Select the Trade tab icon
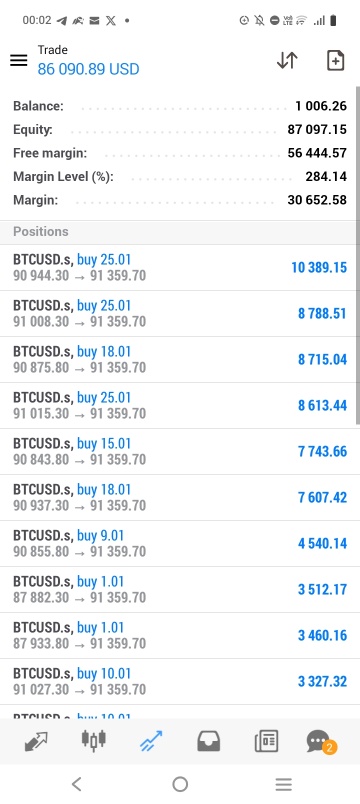This screenshot has height=804, width=360. 151,741
